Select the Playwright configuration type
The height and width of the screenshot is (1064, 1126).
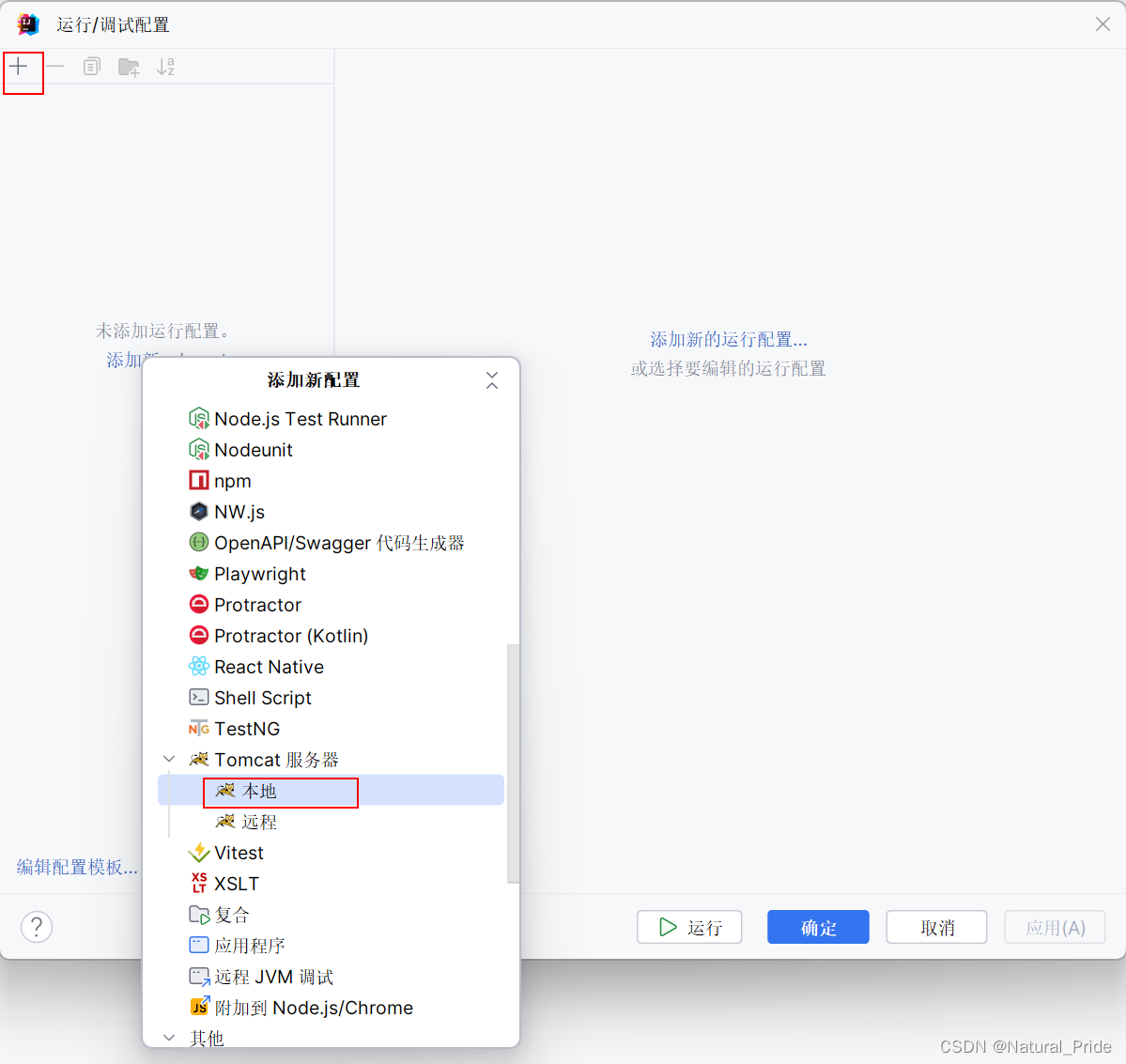(332, 574)
